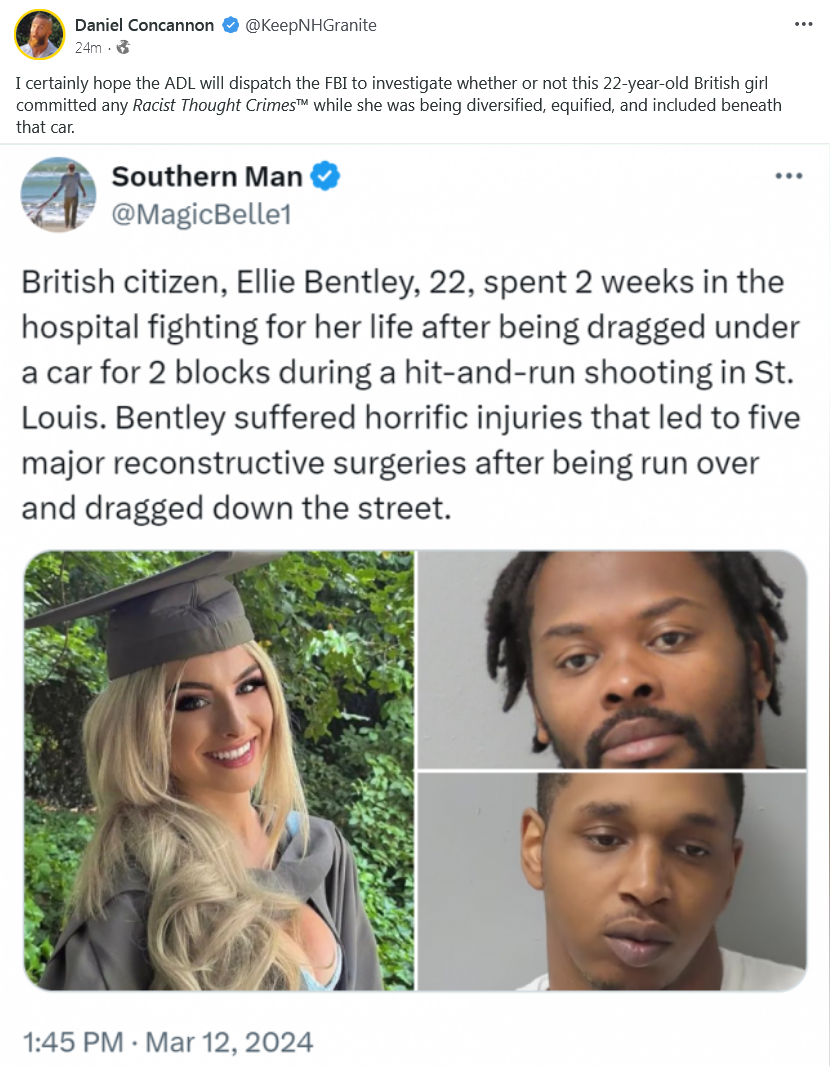Open the three-dot menu on Southern Man's tweet
Viewport: 834px width, 1071px height.
789,176
